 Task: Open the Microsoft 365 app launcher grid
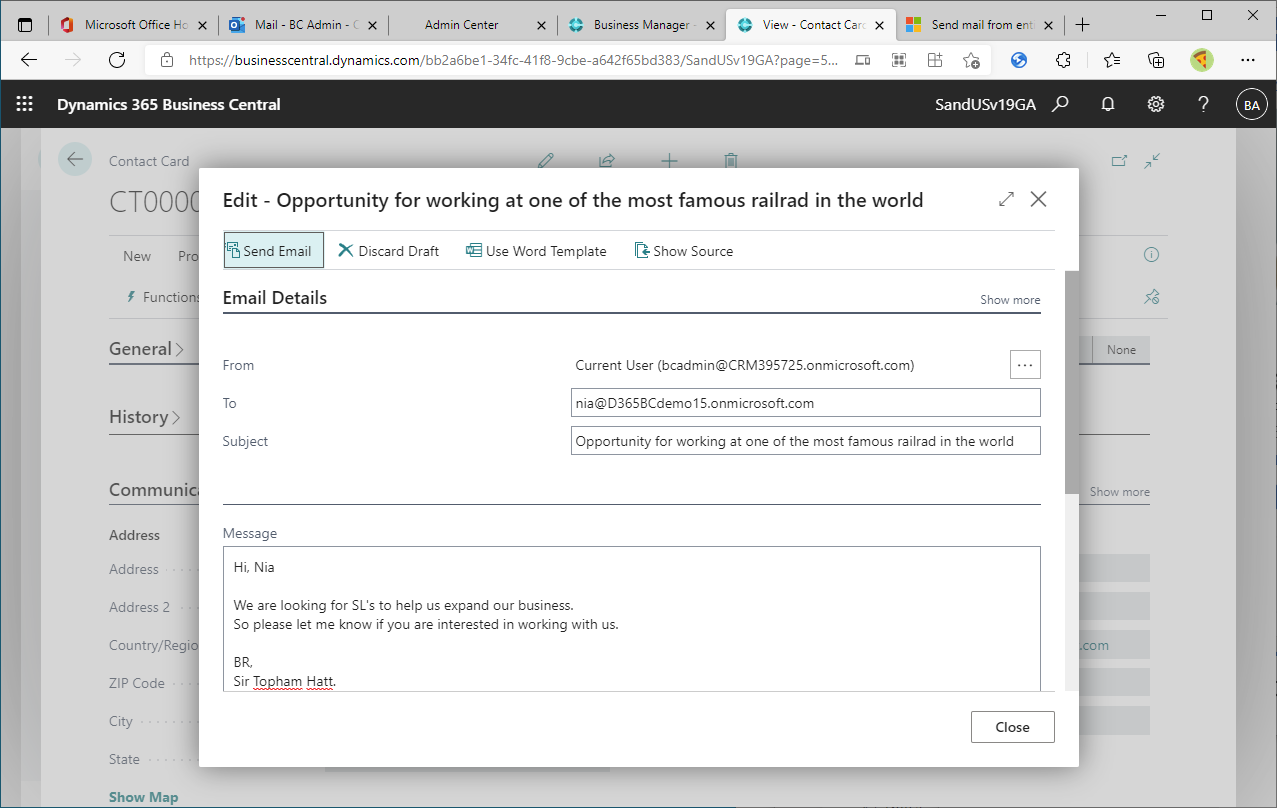point(22,103)
